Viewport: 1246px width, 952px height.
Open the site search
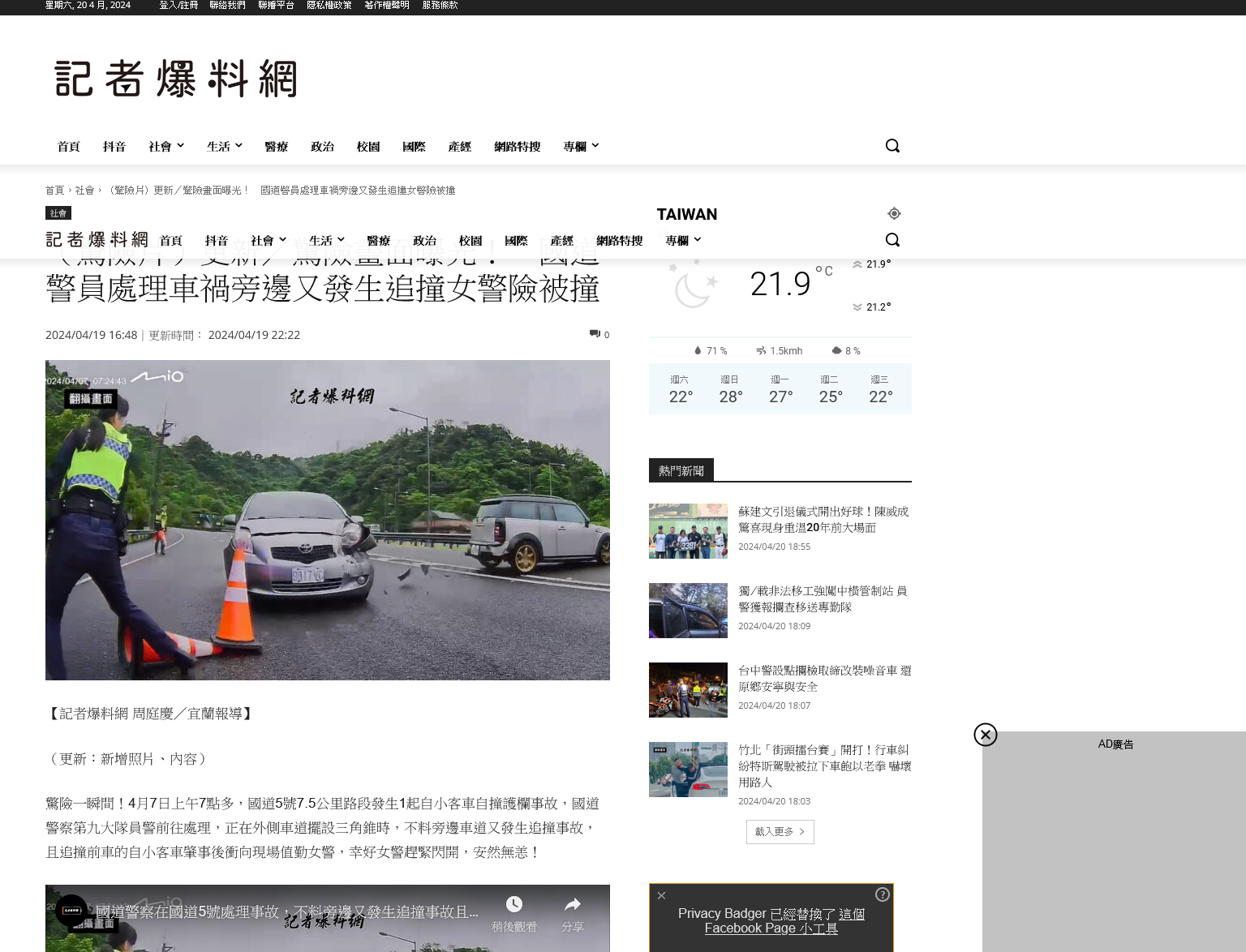892,145
